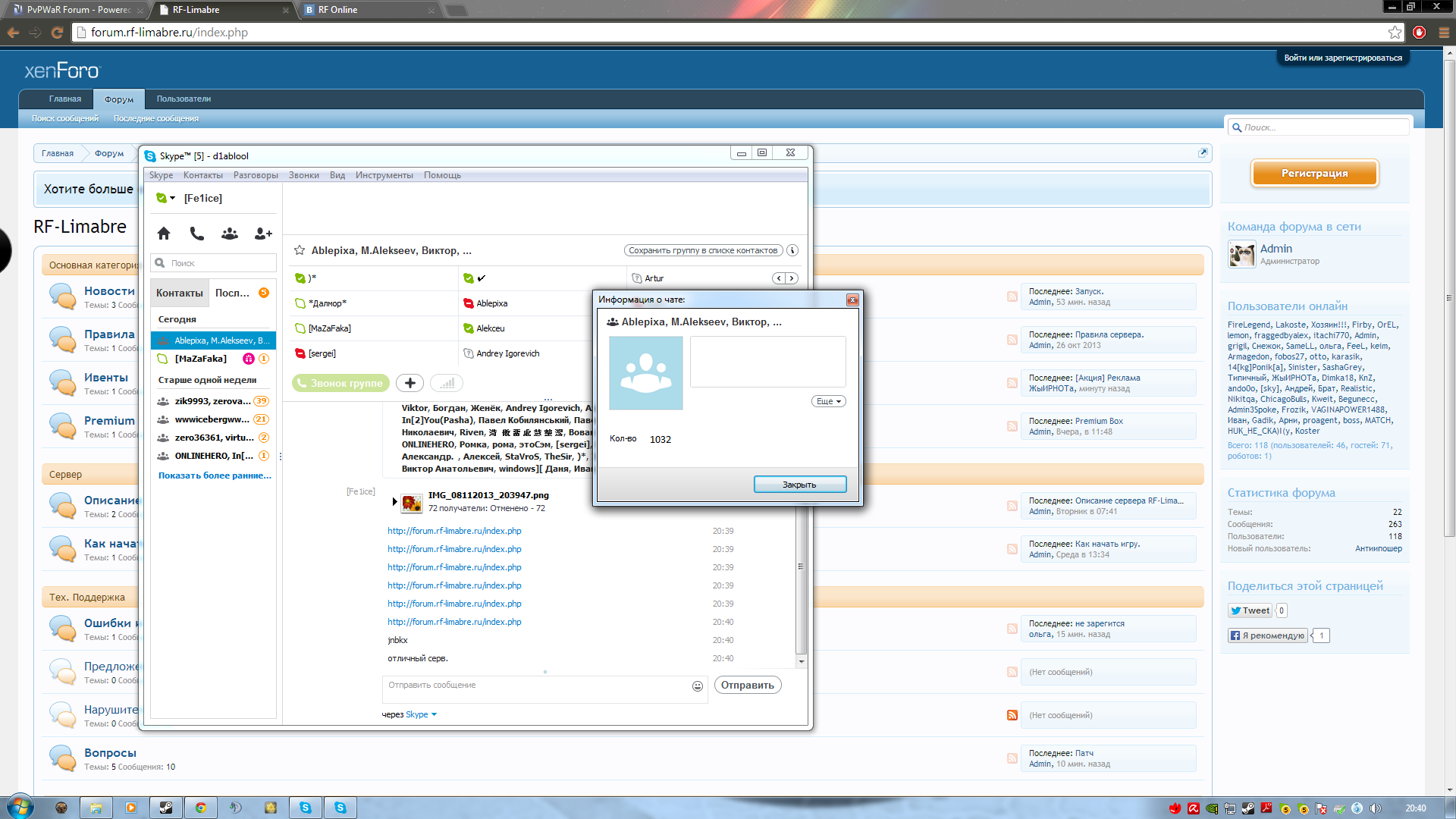Image resolution: width=1456 pixels, height=819 pixels.
Task: Click 'Сохранить группу в списке контактов'
Action: [703, 250]
